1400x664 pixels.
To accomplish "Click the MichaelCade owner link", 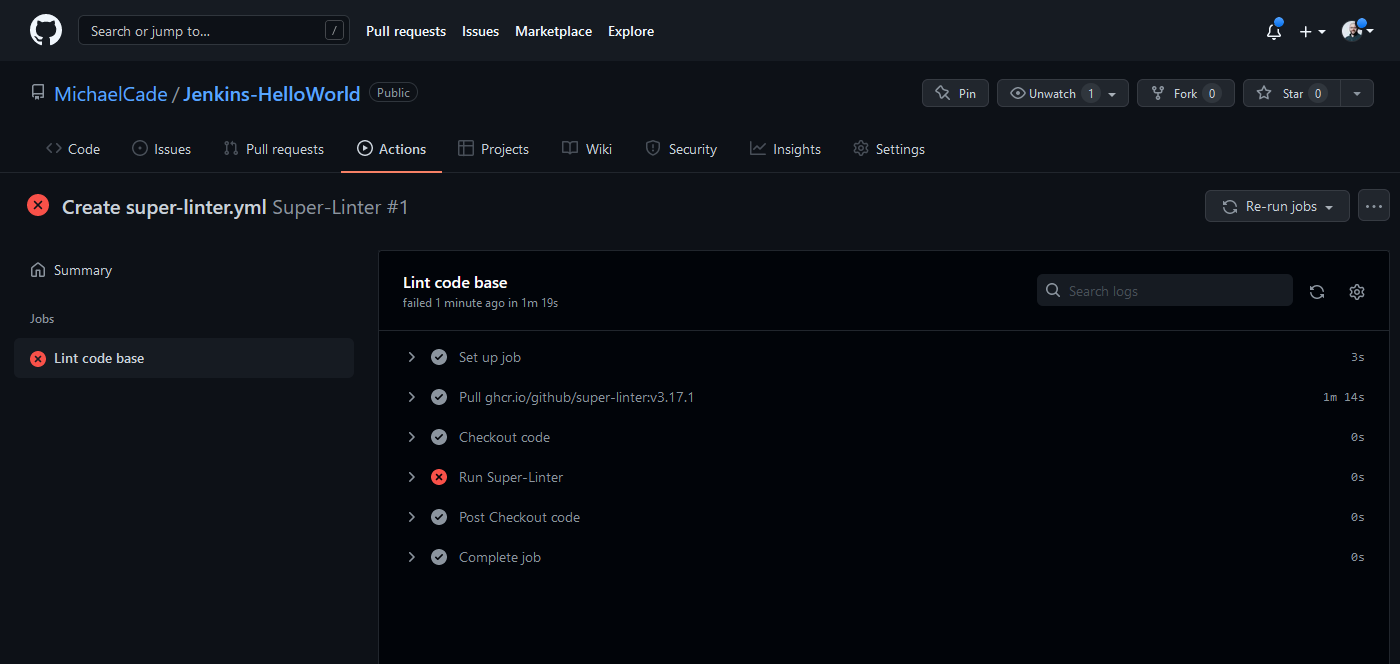I will coord(110,94).
